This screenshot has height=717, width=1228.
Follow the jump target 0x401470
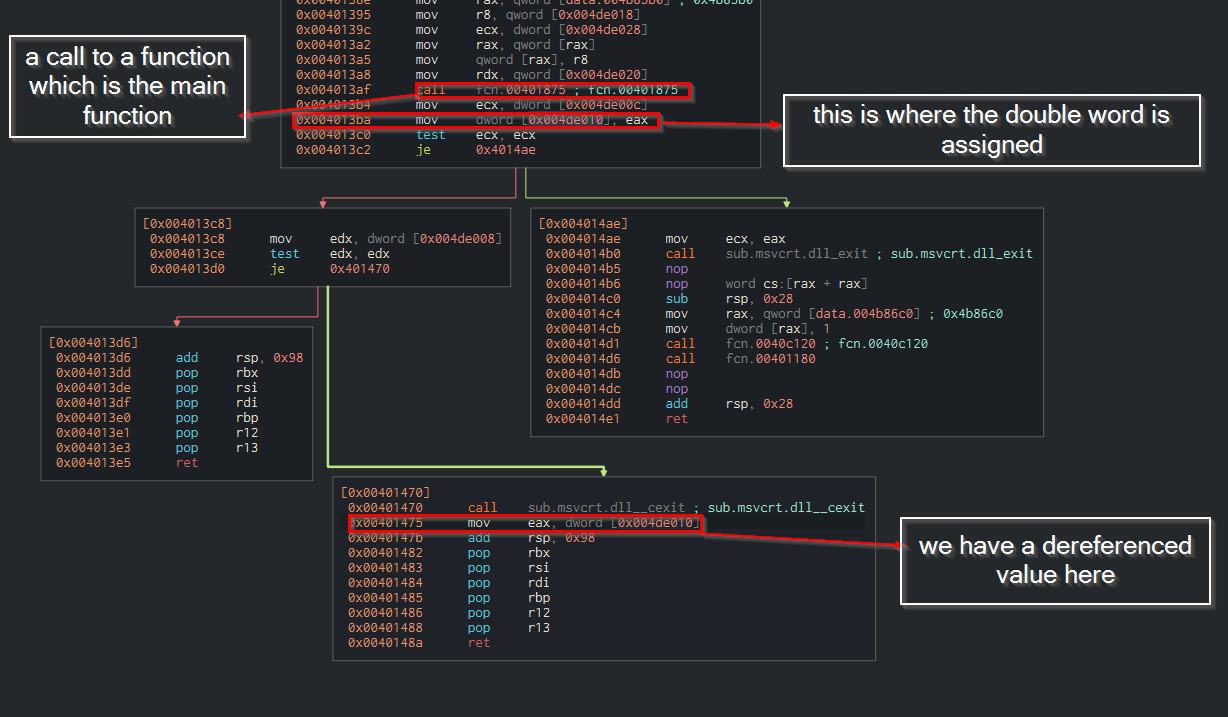coord(360,269)
